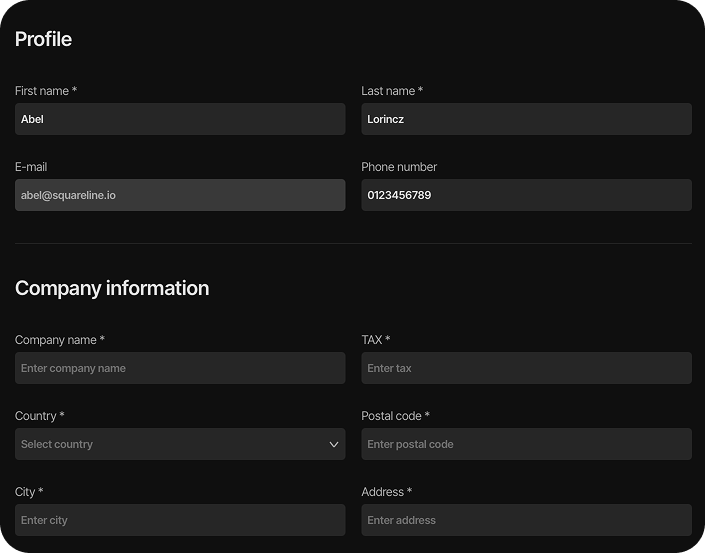Click the chevron arrow in Country selector
Image resolution: width=705 pixels, height=553 pixels.
334,445
